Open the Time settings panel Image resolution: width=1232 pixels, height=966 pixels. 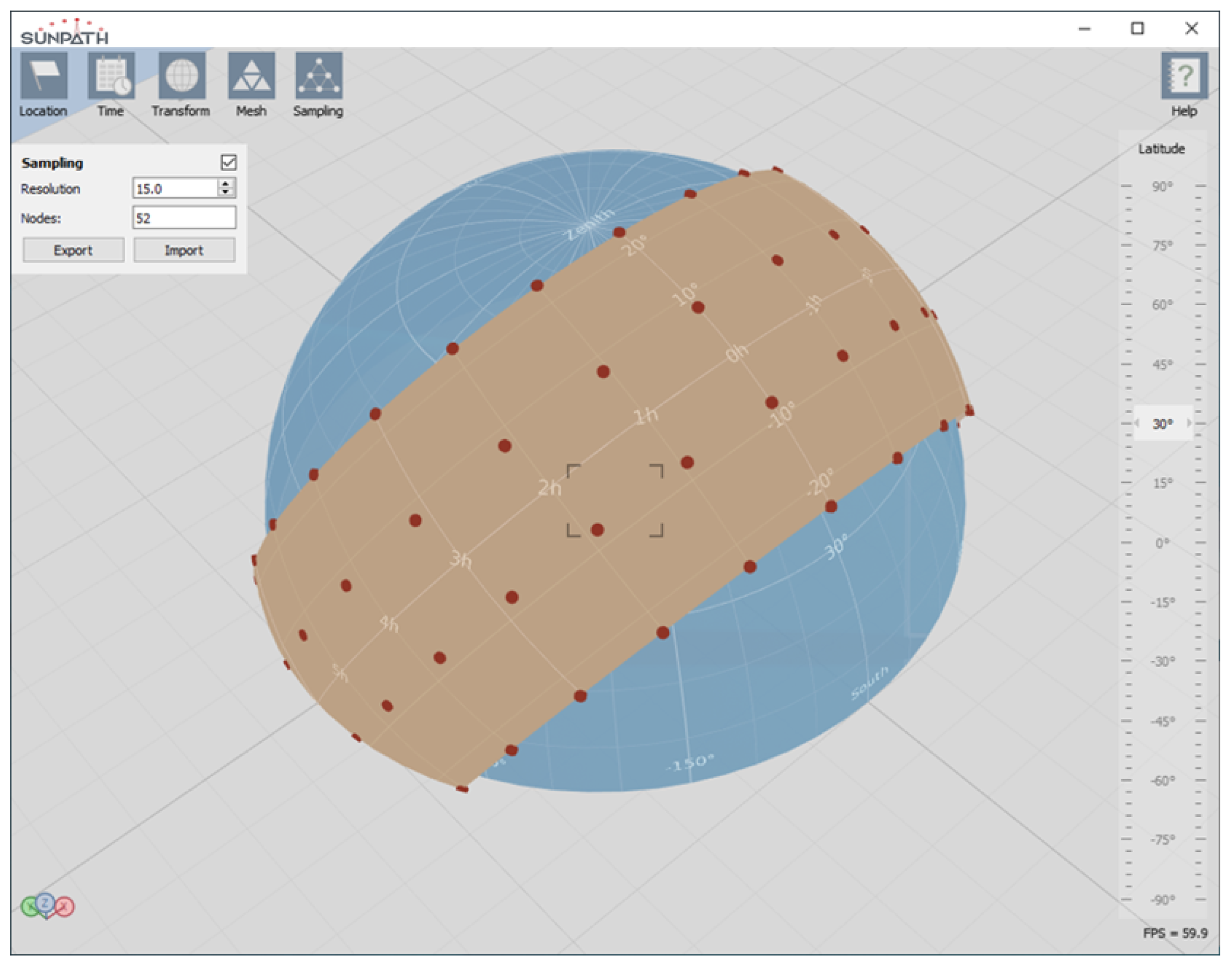[111, 76]
